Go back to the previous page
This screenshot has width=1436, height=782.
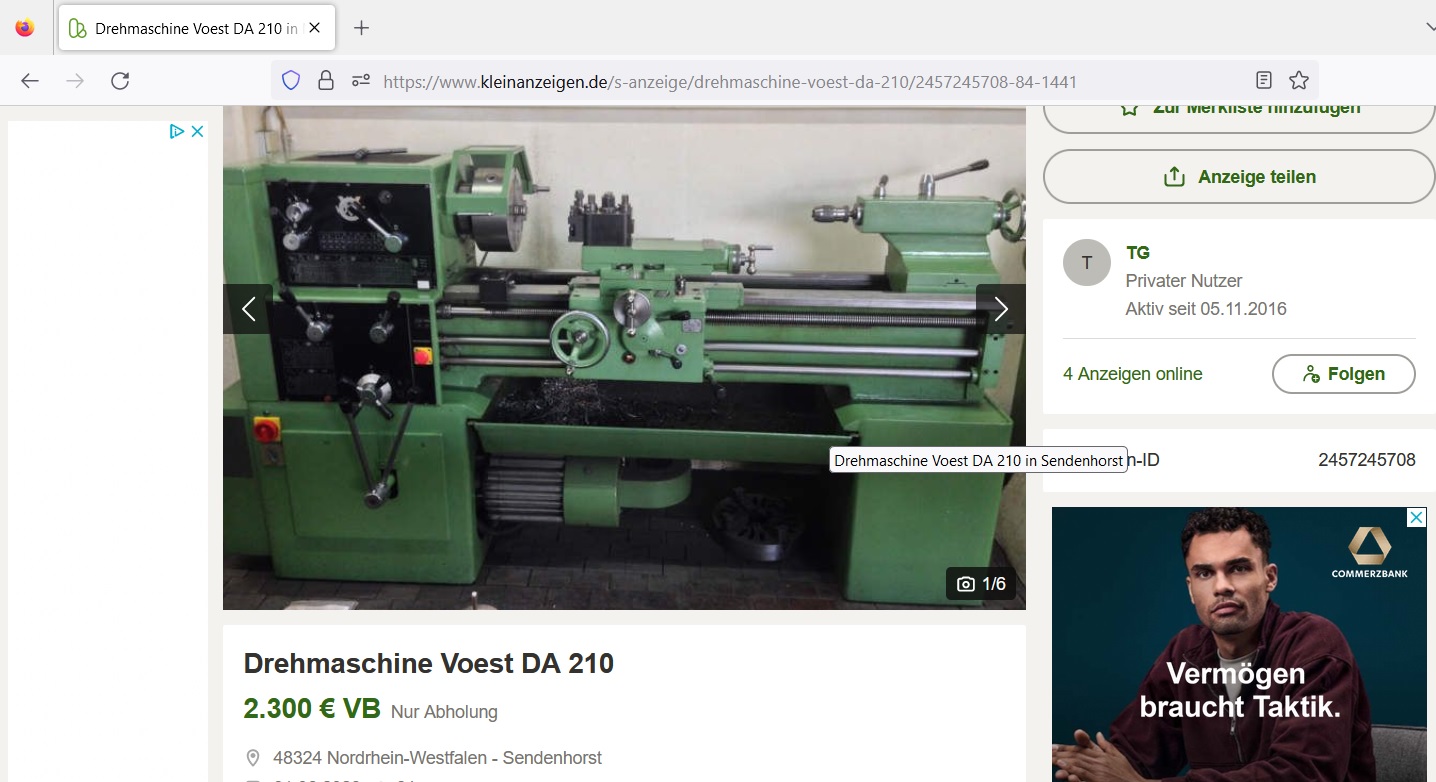(30, 81)
